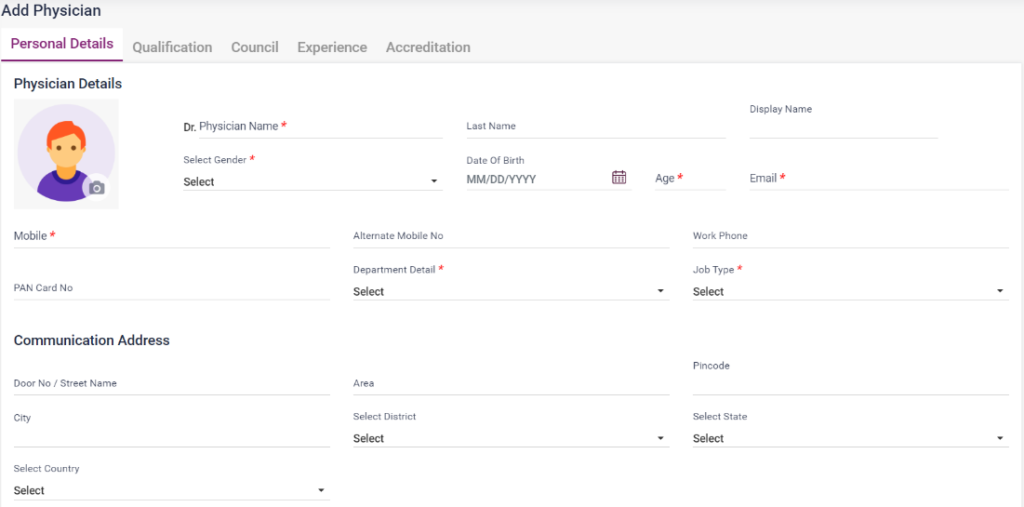
Task: Select the Personal Details tab
Action: click(62, 44)
